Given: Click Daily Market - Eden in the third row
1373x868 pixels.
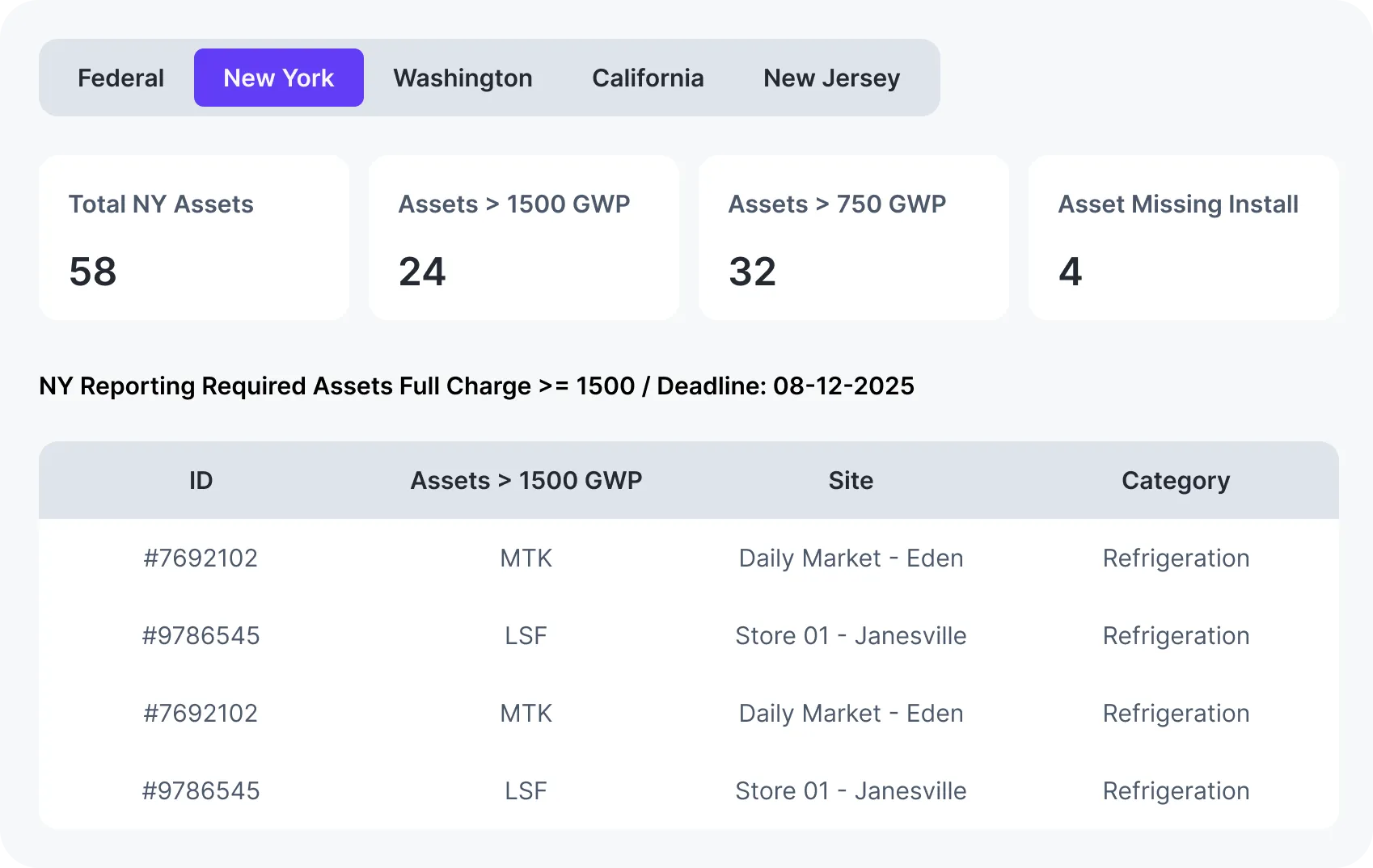Looking at the screenshot, I should click(851, 713).
